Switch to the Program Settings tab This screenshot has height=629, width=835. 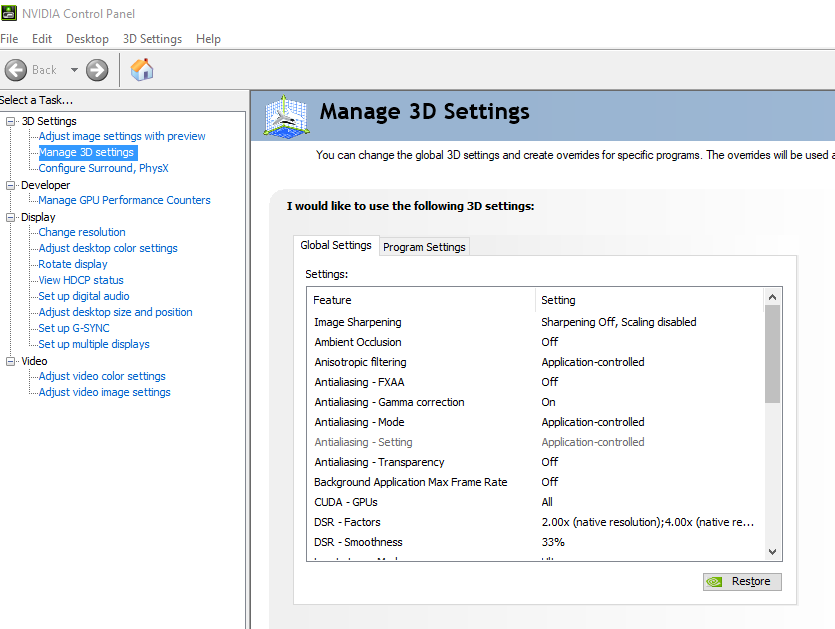pyautogui.click(x=424, y=247)
